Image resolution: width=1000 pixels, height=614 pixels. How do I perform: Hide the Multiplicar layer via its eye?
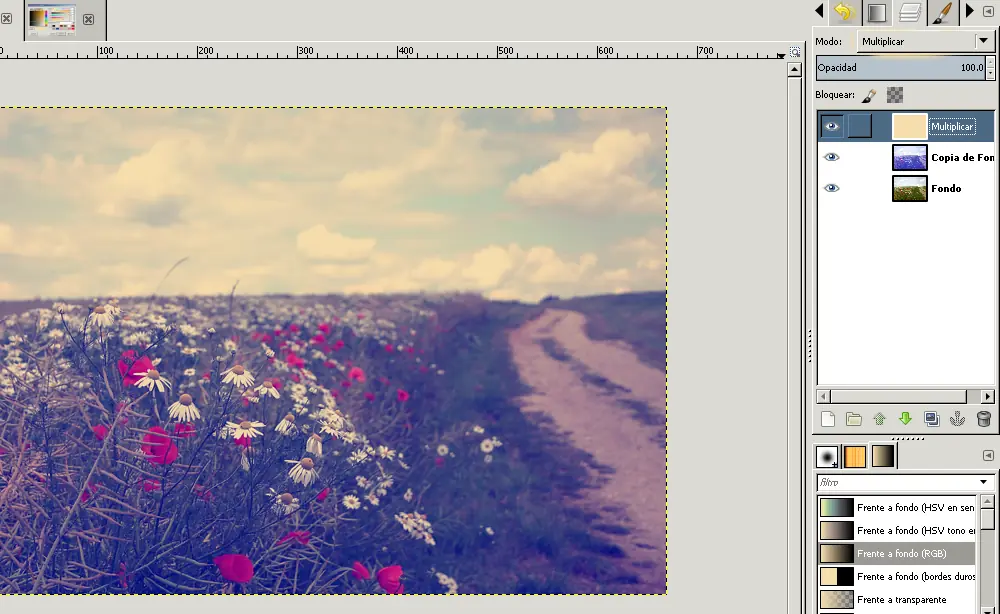tap(831, 127)
